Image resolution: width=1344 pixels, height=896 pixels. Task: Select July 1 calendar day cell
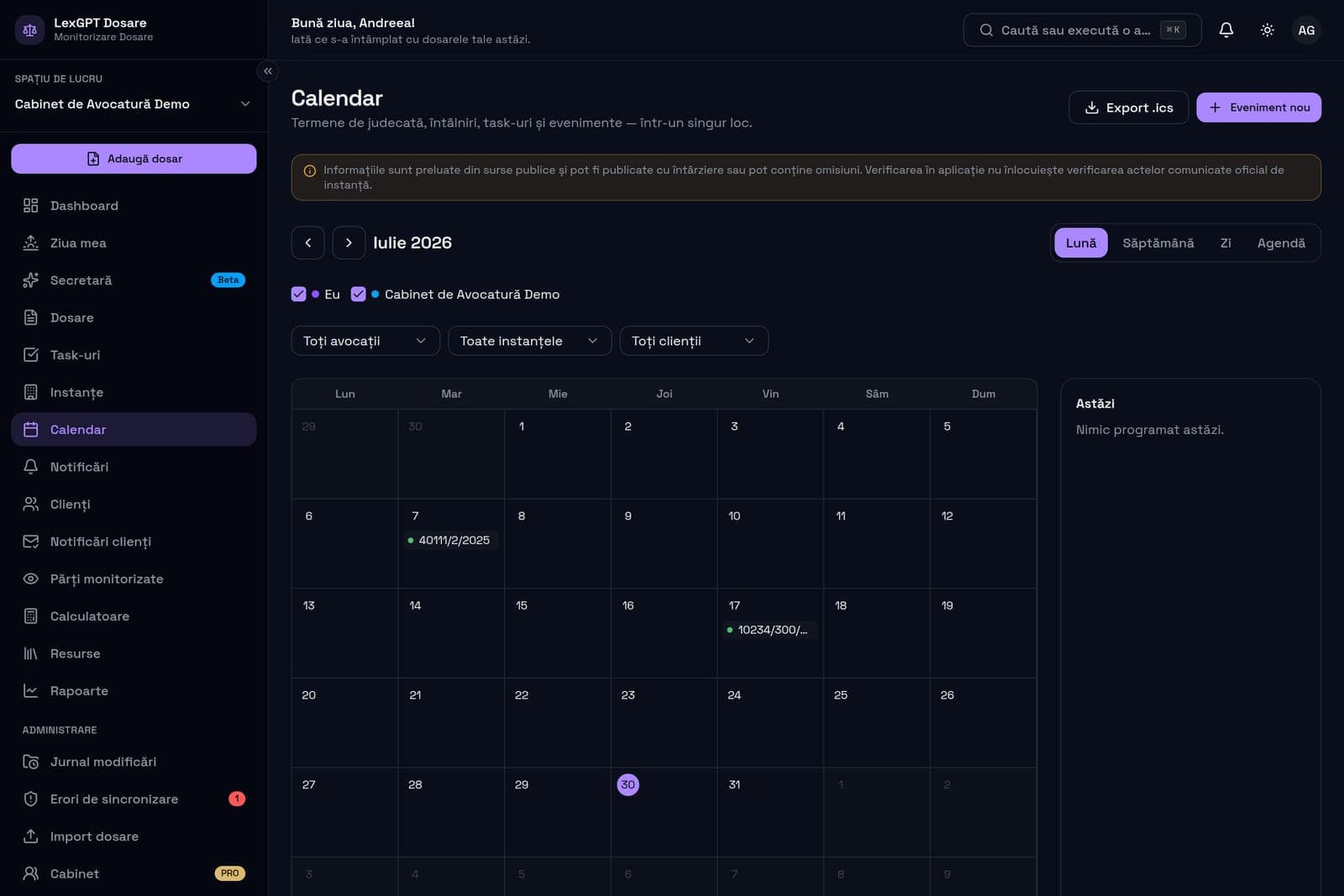point(558,454)
